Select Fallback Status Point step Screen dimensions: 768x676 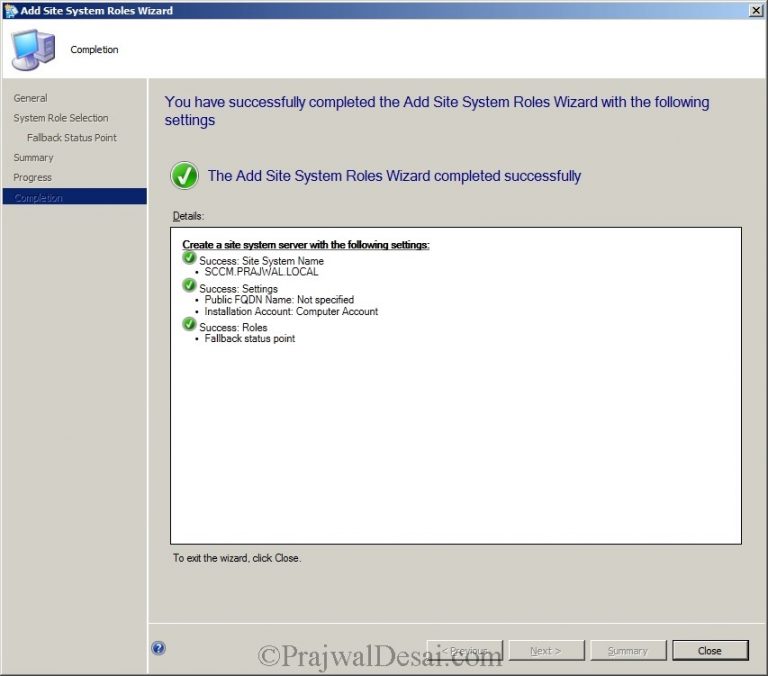click(72, 138)
